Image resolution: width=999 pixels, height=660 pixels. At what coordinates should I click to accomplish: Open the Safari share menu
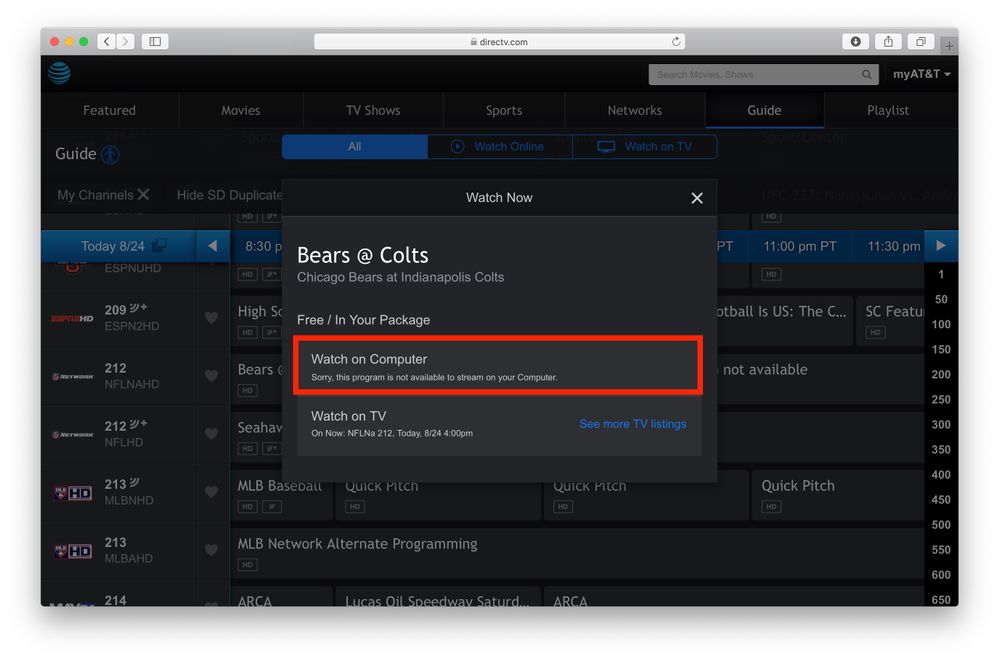tap(888, 41)
